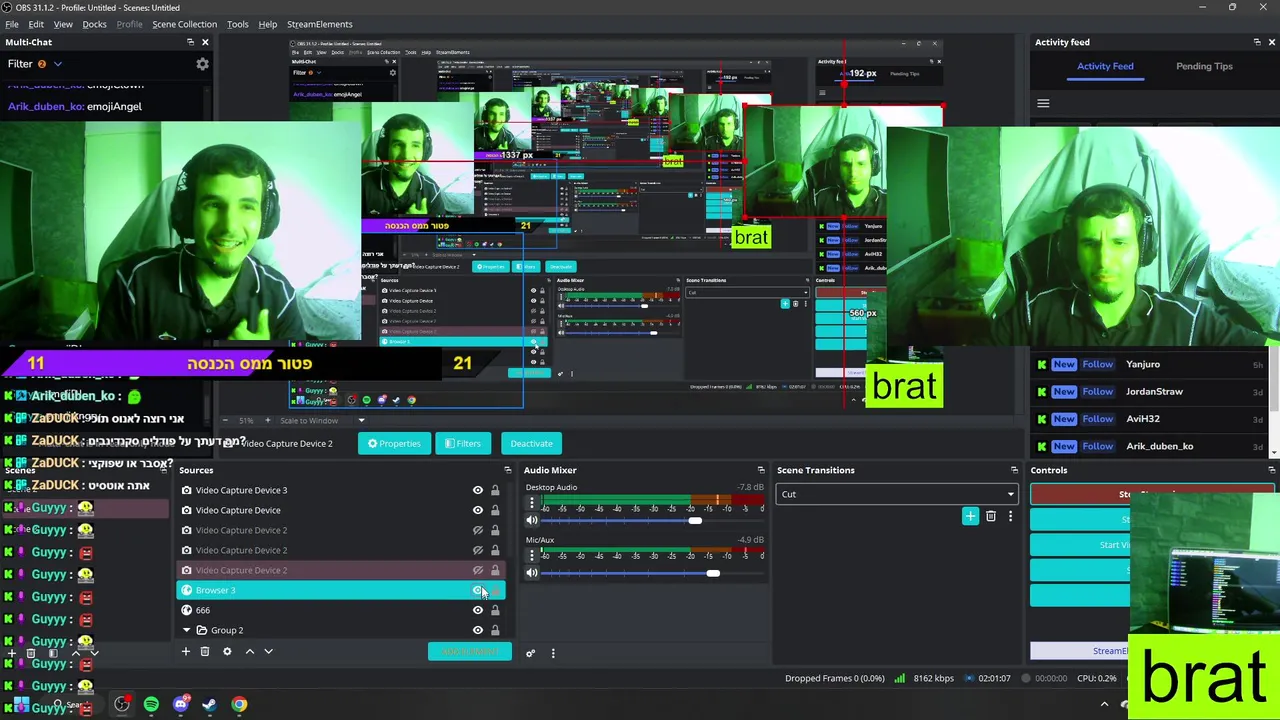The height and width of the screenshot is (720, 1280).
Task: Float the Sources dock
Action: tap(507, 470)
